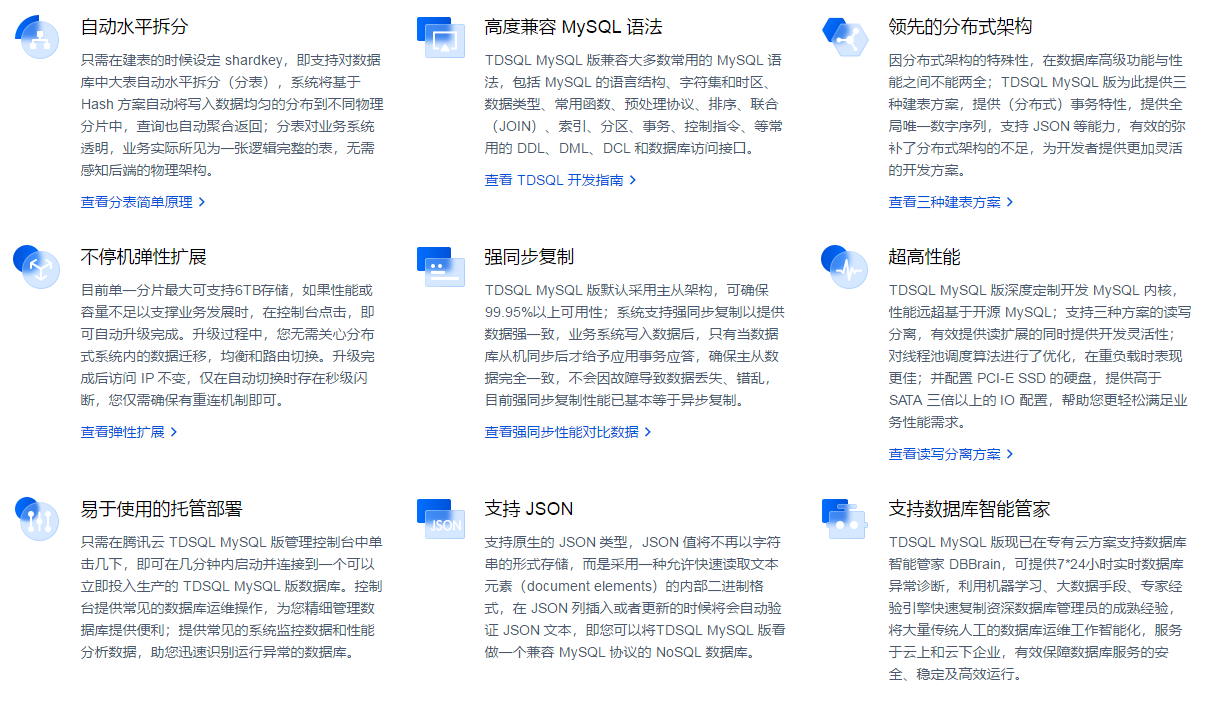Click the 领先的分布式架构 hexagon icon
The width and height of the screenshot is (1206, 702).
coord(845,37)
